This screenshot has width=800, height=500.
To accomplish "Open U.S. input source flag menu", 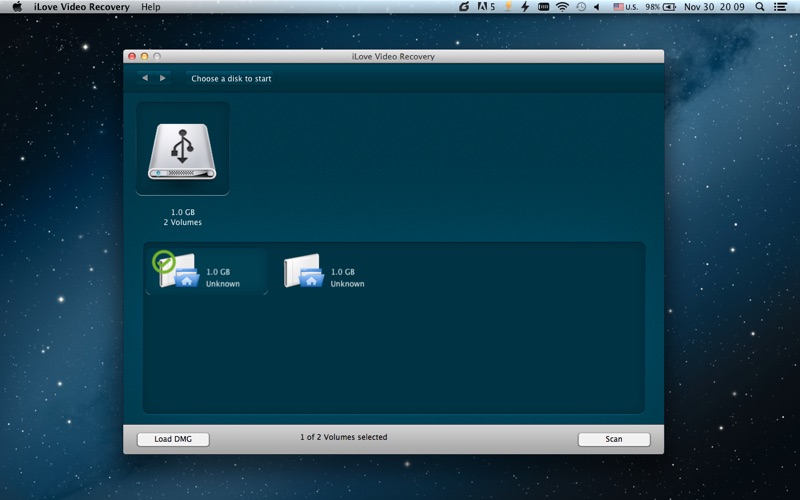I will [x=626, y=7].
